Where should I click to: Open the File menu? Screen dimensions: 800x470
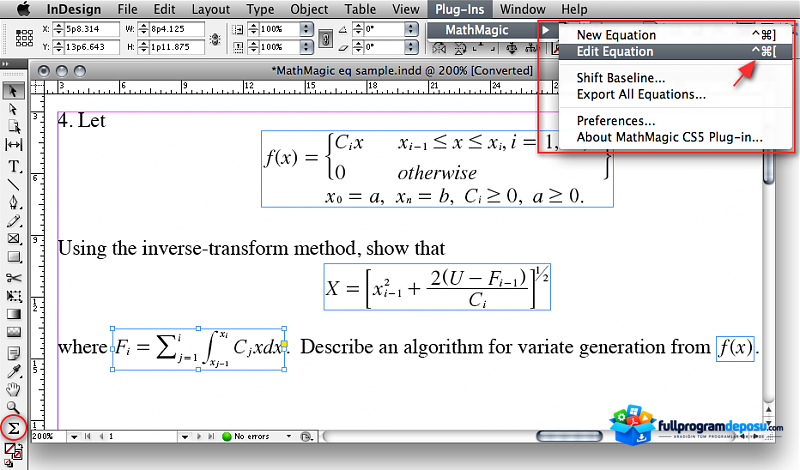(x=128, y=9)
